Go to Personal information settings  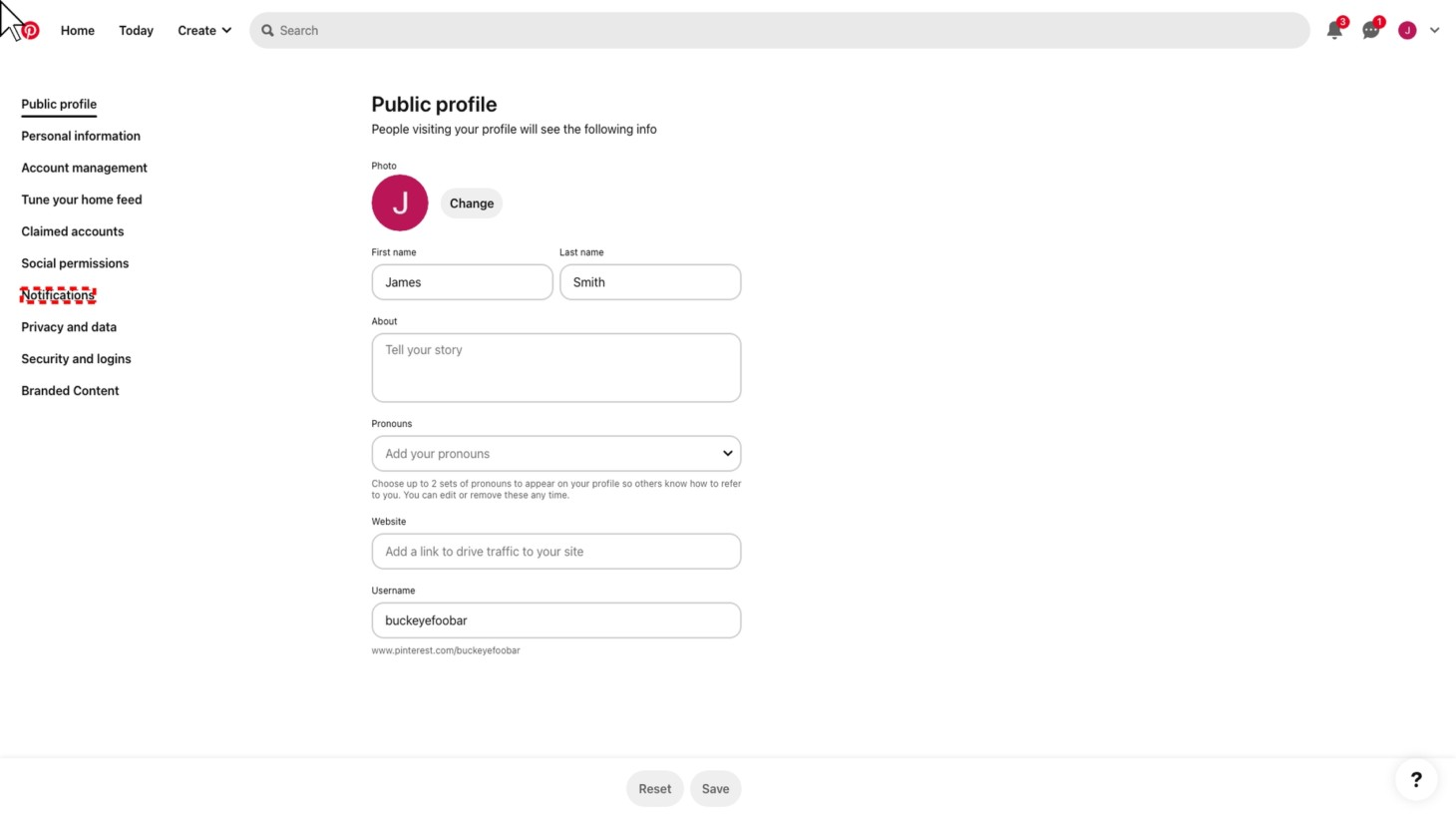coord(81,136)
